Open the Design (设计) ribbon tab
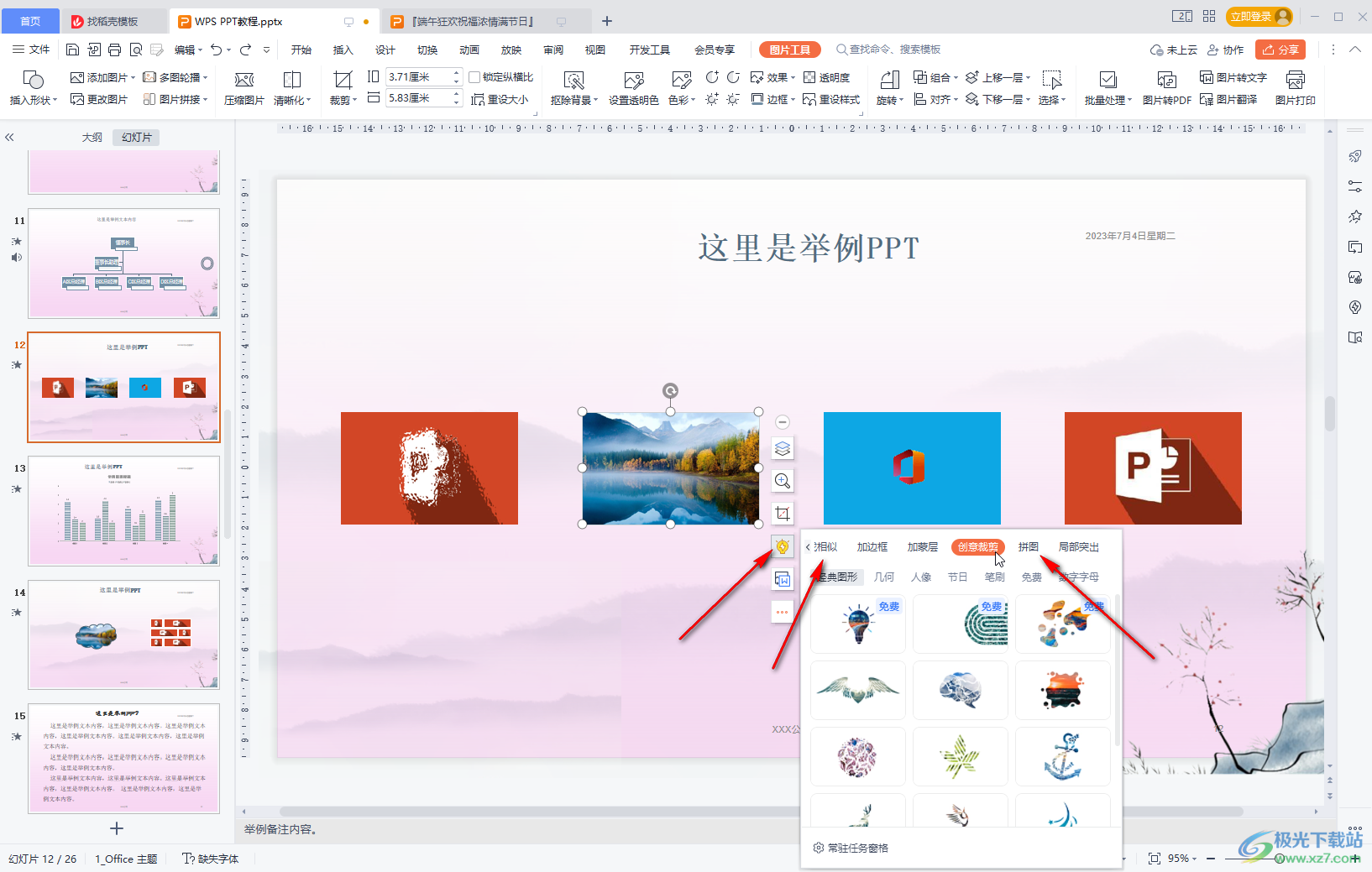 pyautogui.click(x=385, y=50)
